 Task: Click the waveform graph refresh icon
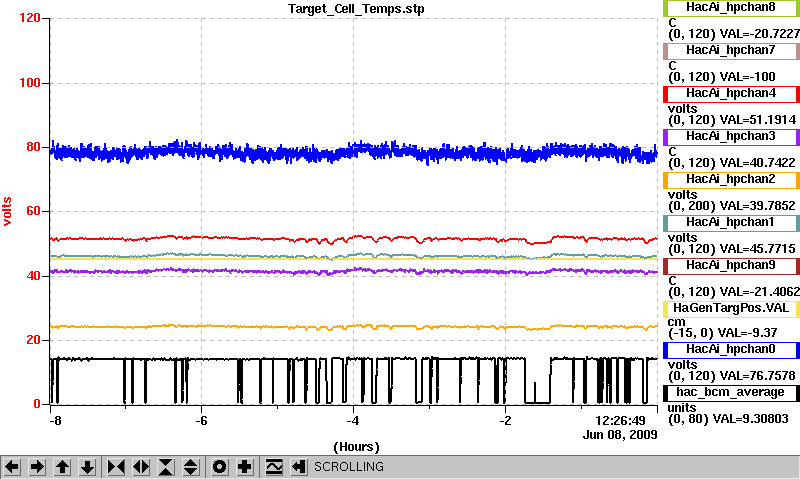[274, 467]
